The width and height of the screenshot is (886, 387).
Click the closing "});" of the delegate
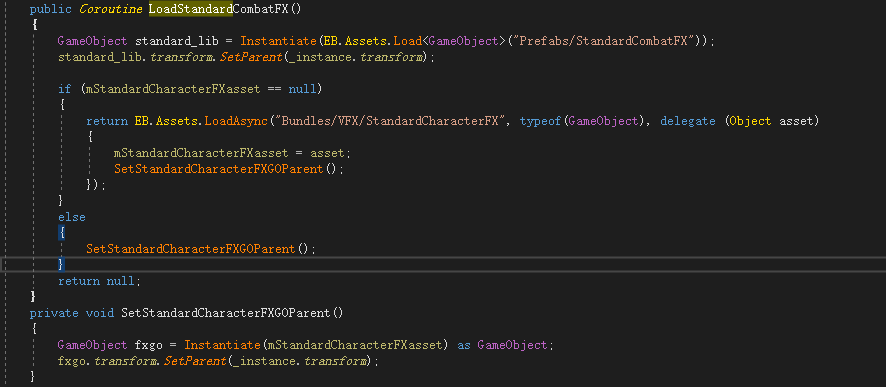coord(96,185)
